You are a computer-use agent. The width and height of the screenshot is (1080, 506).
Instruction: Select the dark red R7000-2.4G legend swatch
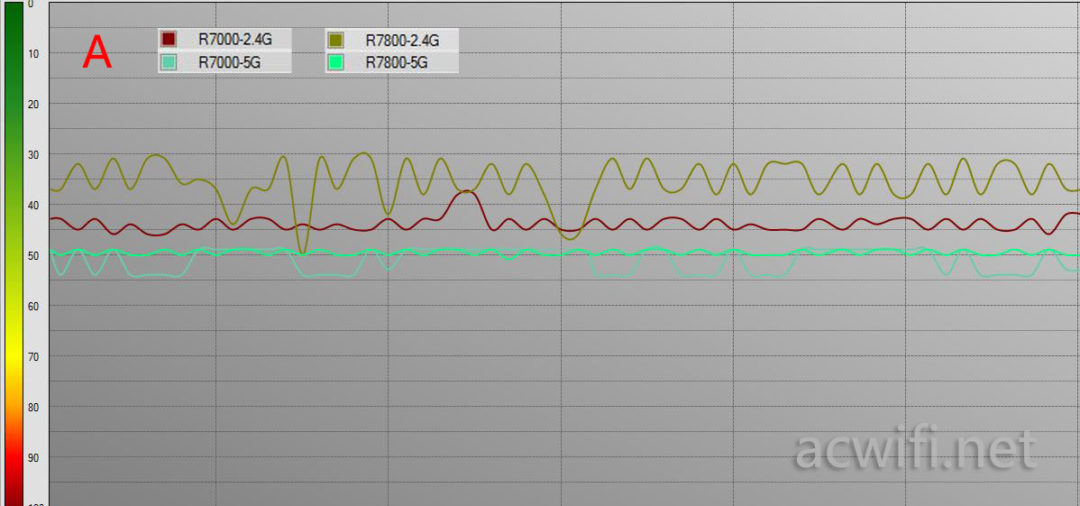pos(168,39)
